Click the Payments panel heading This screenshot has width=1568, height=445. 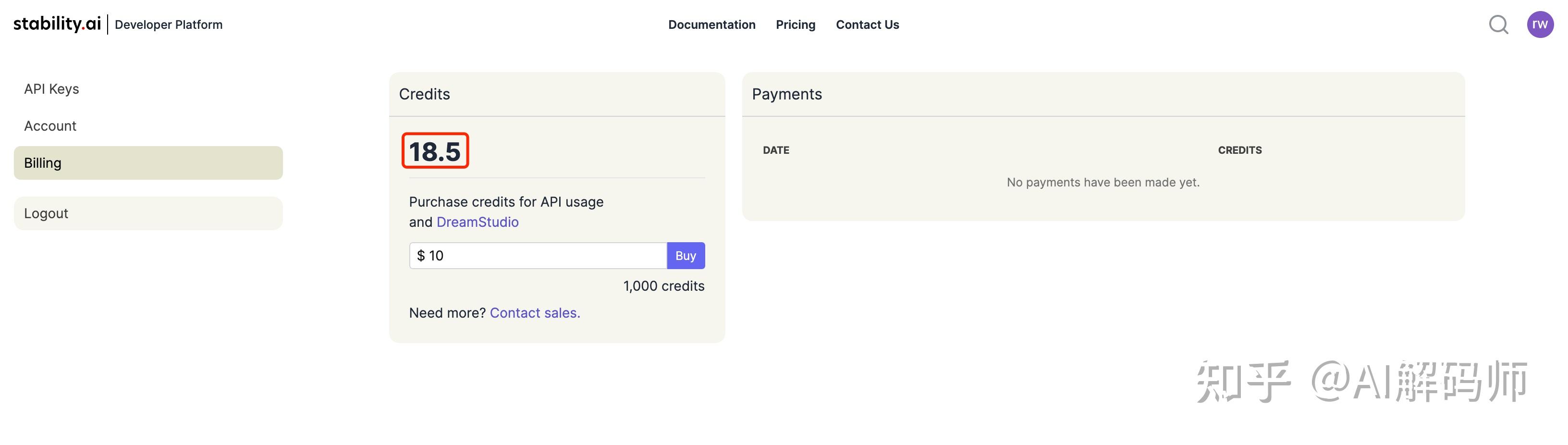pos(786,94)
